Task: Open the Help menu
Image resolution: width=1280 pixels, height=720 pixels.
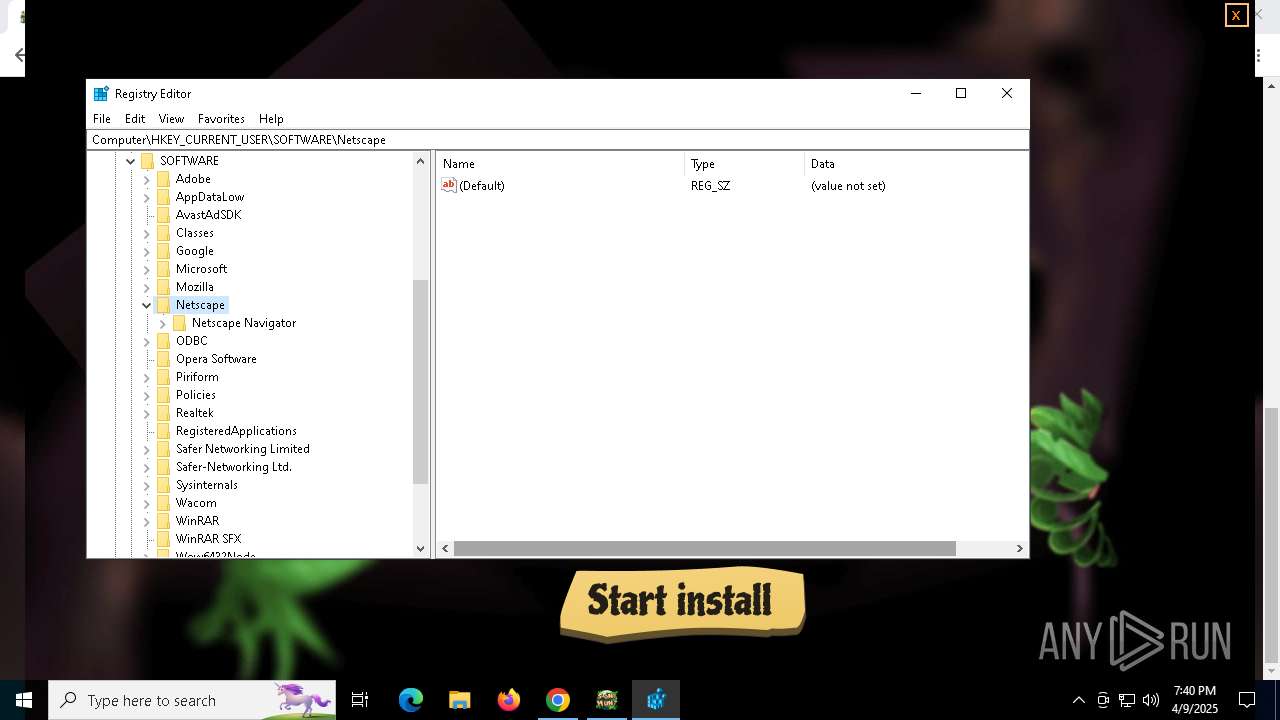Action: click(x=271, y=118)
